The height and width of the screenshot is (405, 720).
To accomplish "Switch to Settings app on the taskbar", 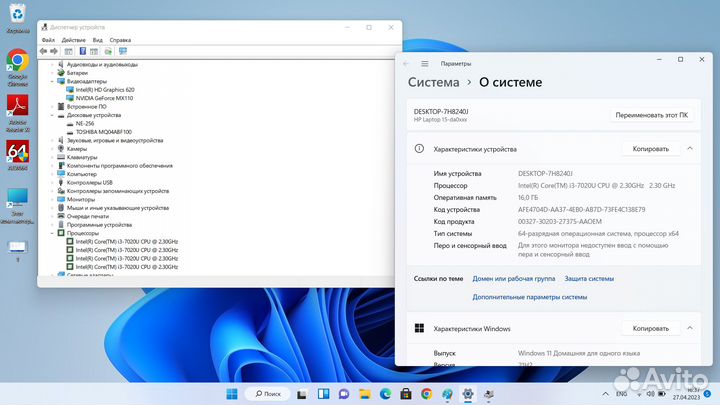I will tap(468, 394).
